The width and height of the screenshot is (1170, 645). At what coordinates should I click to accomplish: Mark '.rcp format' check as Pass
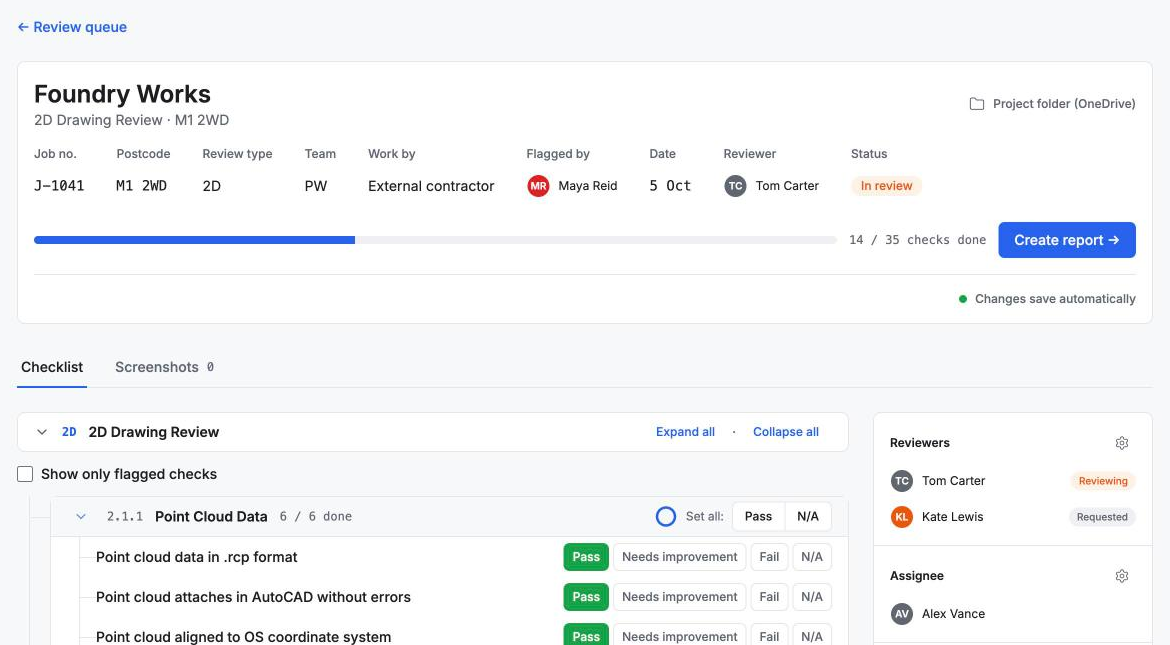tap(586, 557)
